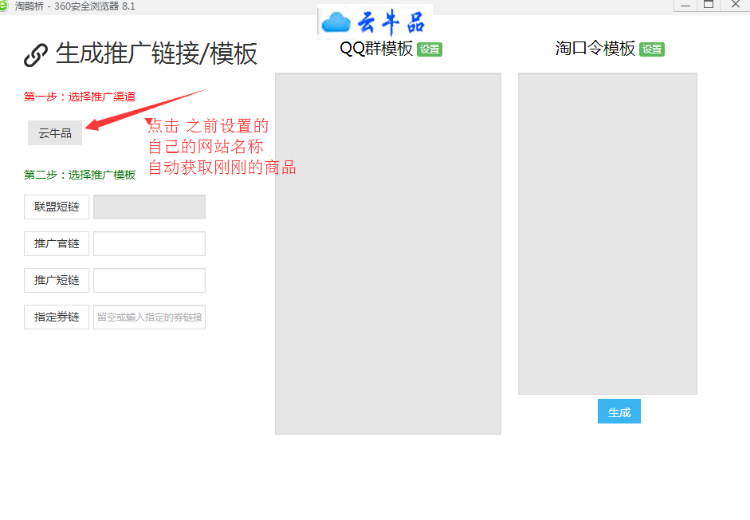Click the 指定券链 button
Screen dimensions: 750x520
pyautogui.click(x=56, y=317)
